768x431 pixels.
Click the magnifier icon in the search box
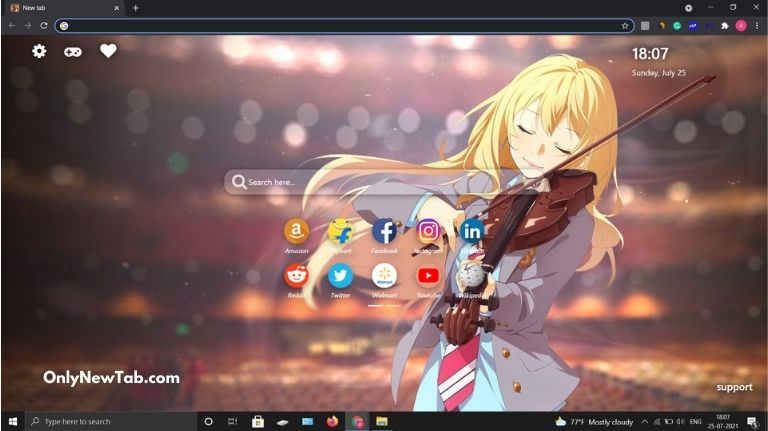(x=239, y=182)
